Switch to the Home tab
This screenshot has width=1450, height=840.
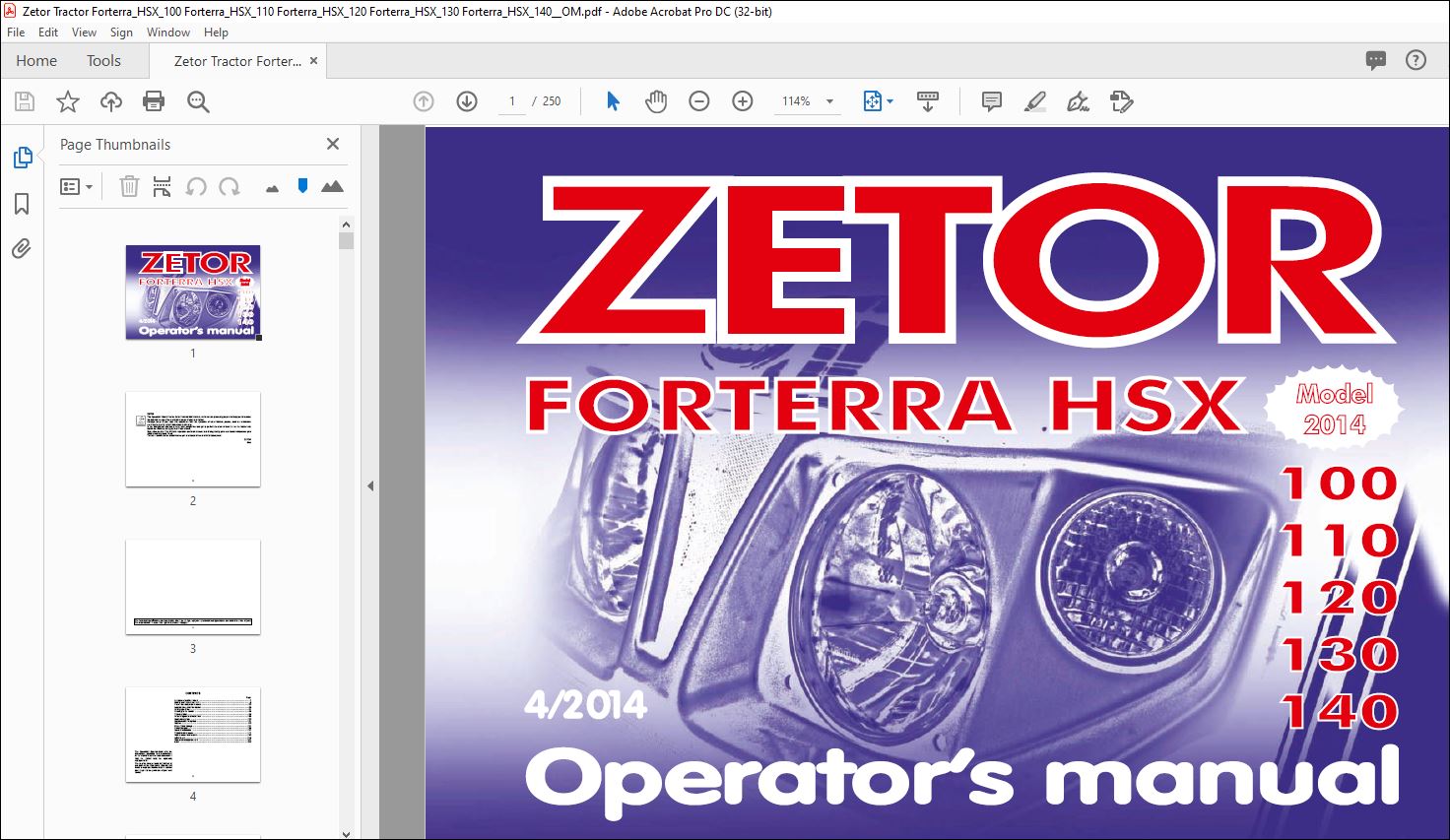tap(36, 60)
